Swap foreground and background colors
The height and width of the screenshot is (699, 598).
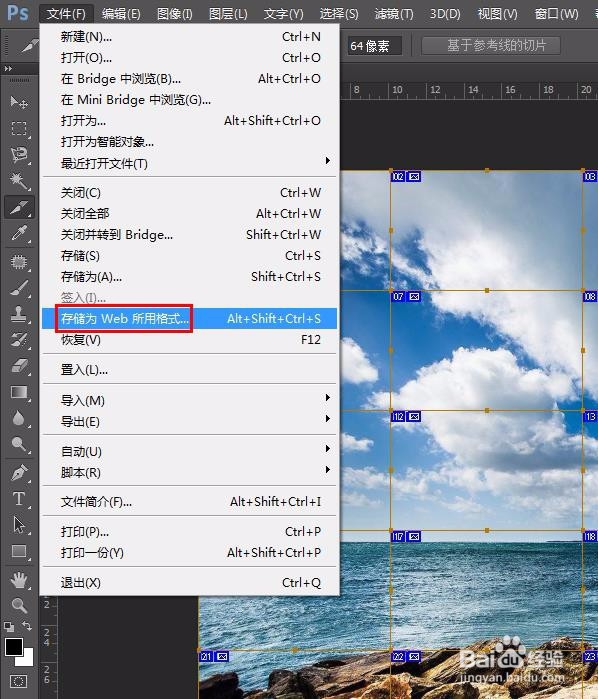click(27, 626)
